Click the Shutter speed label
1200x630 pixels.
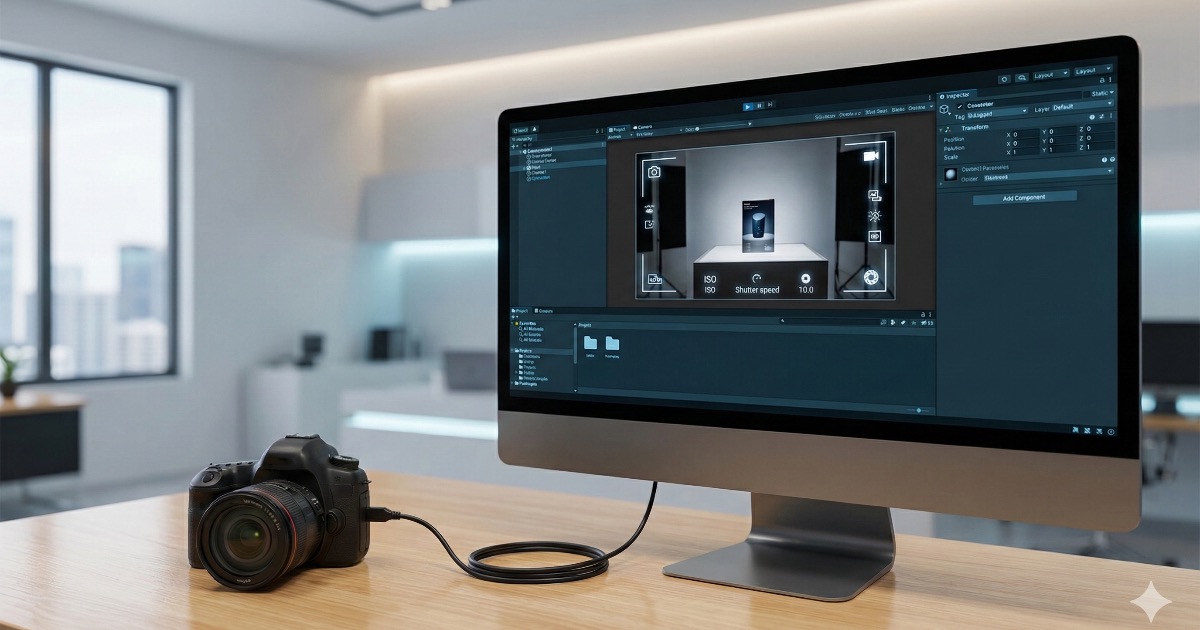tap(757, 290)
